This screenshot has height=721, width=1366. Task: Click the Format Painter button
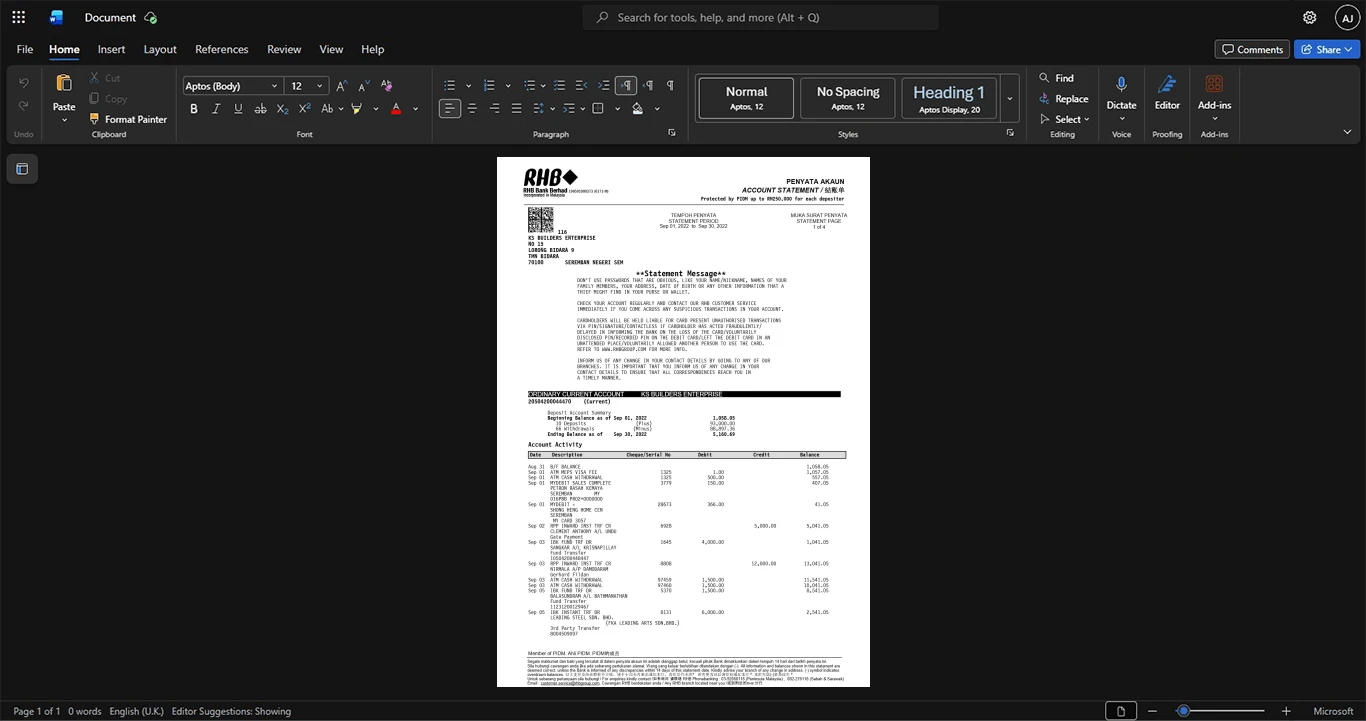(x=127, y=119)
